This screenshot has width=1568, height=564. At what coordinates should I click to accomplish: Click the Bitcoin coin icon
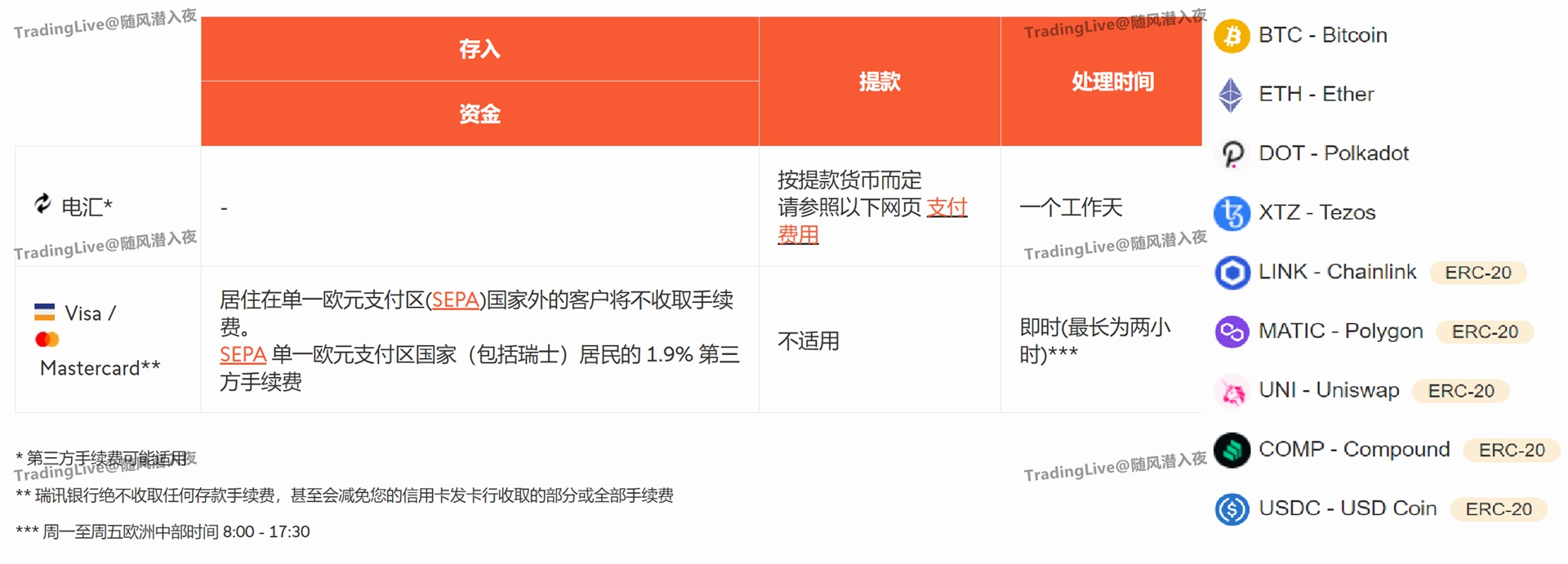click(x=1232, y=36)
